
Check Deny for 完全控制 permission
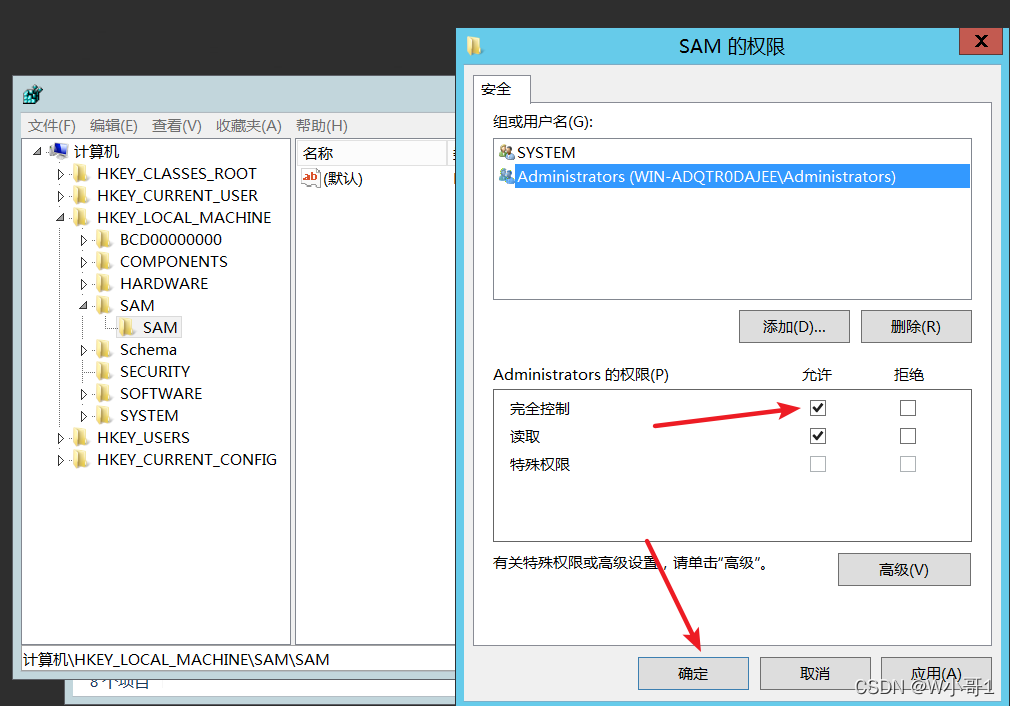[x=908, y=408]
